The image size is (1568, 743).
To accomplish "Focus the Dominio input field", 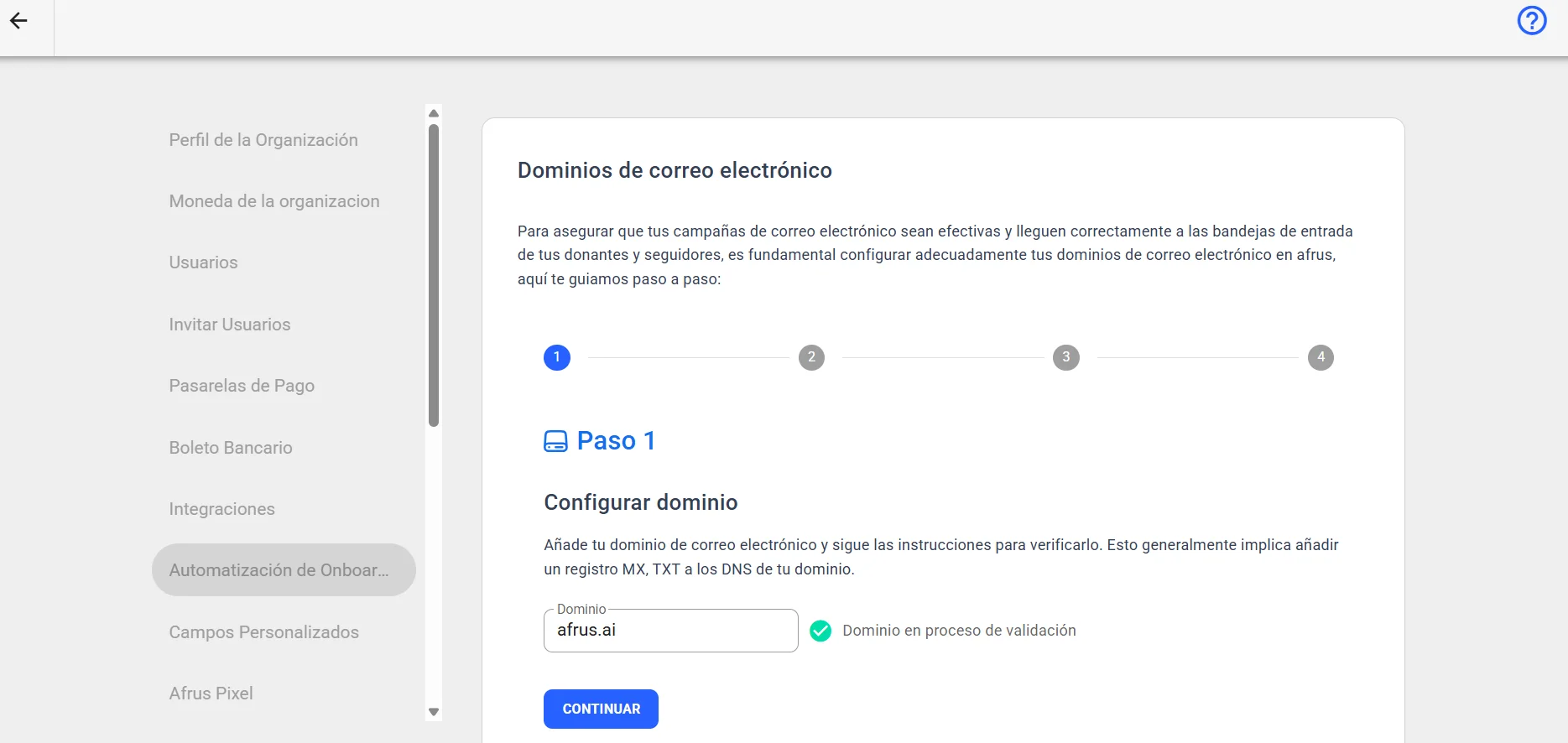I will tap(671, 631).
